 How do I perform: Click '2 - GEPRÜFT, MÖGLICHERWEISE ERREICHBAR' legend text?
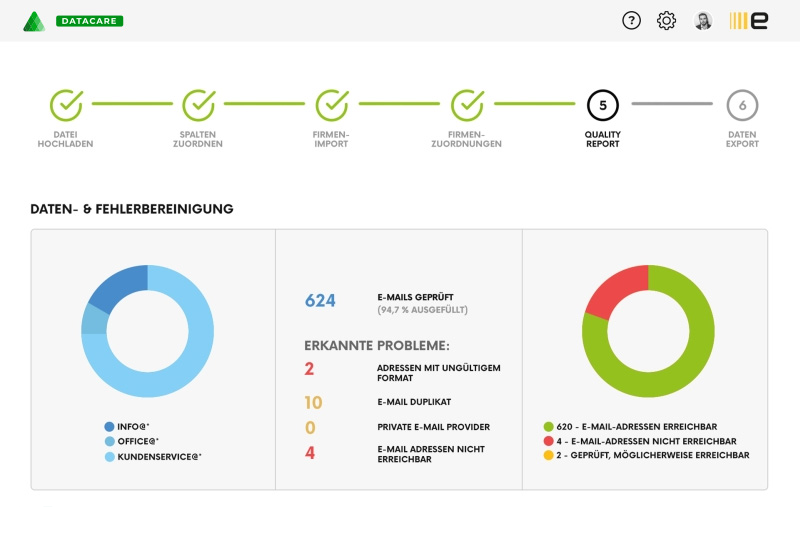click(653, 455)
